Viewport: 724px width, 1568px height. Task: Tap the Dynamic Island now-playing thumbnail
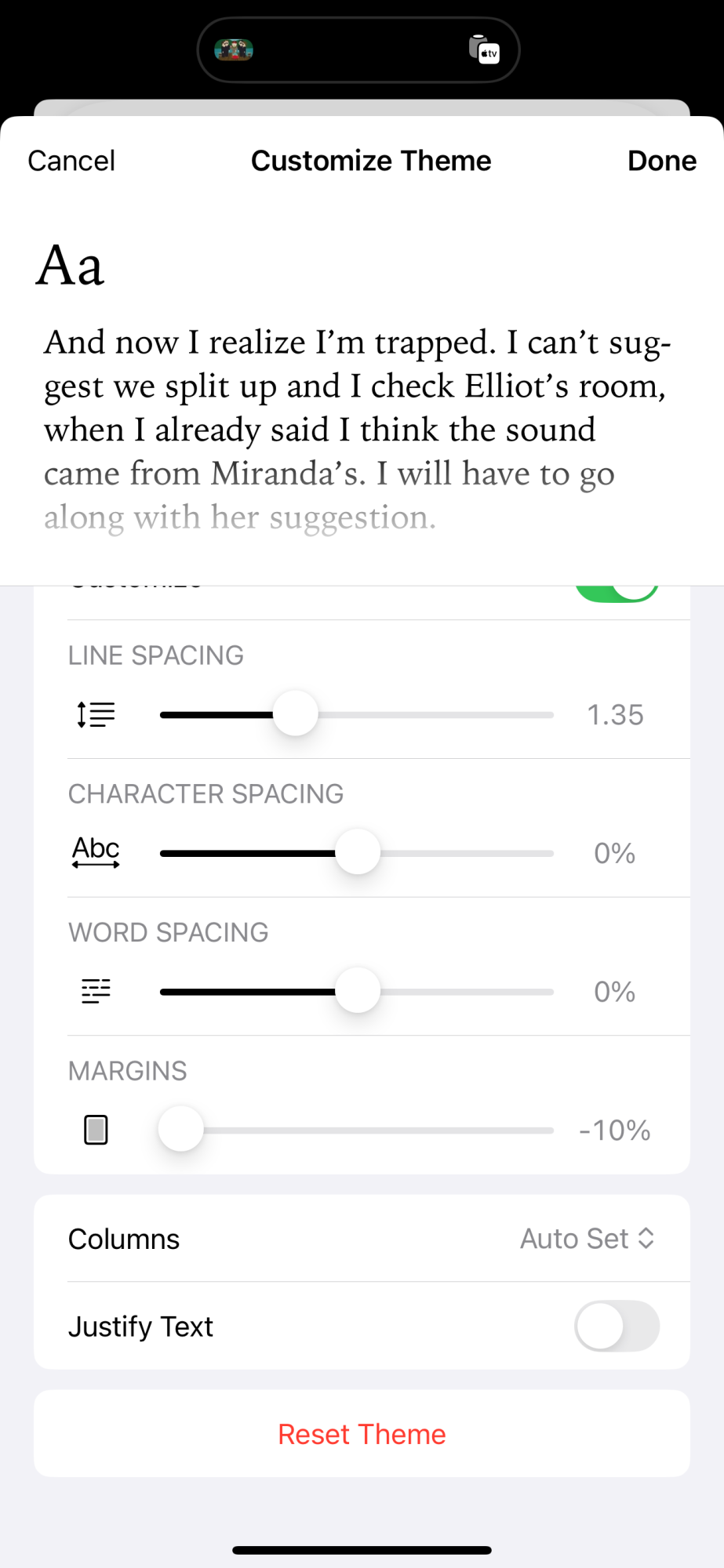234,50
